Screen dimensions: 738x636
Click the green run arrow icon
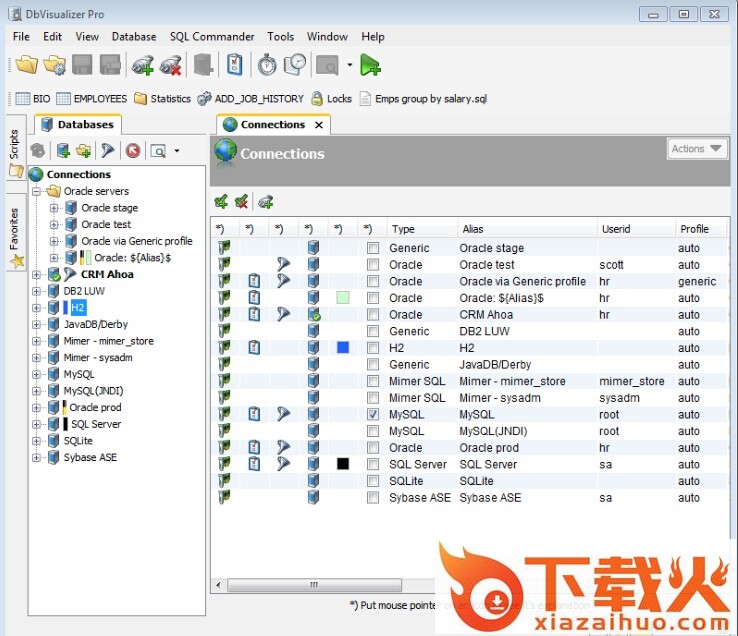(x=370, y=65)
